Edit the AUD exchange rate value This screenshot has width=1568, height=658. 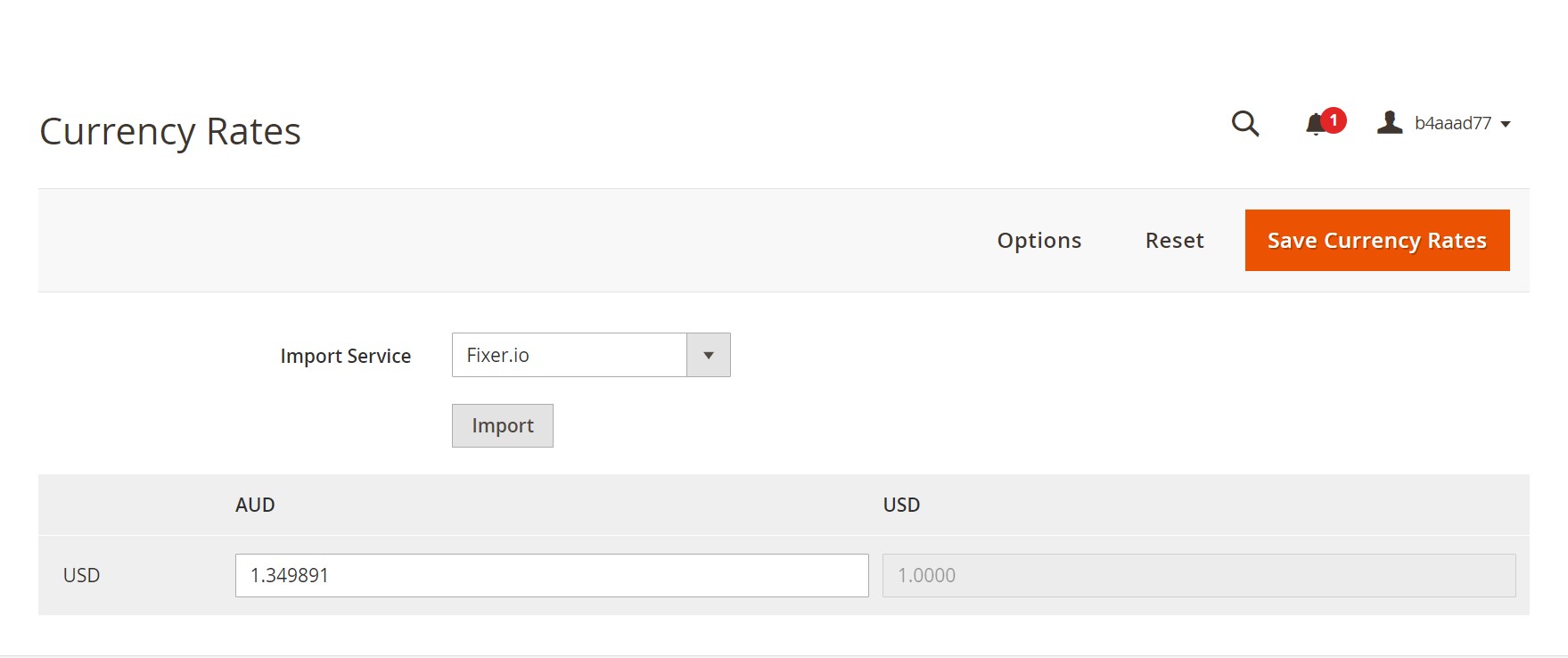(551, 575)
